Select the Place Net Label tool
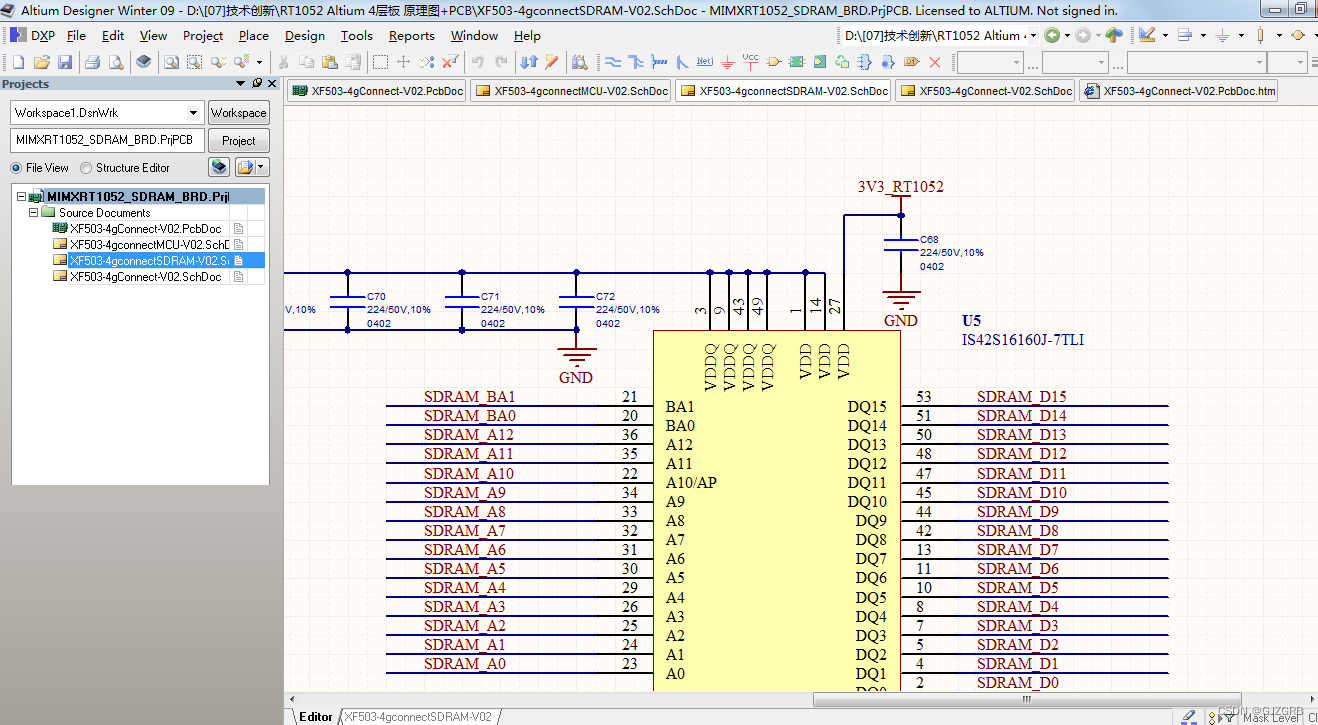1318x725 pixels. click(704, 61)
